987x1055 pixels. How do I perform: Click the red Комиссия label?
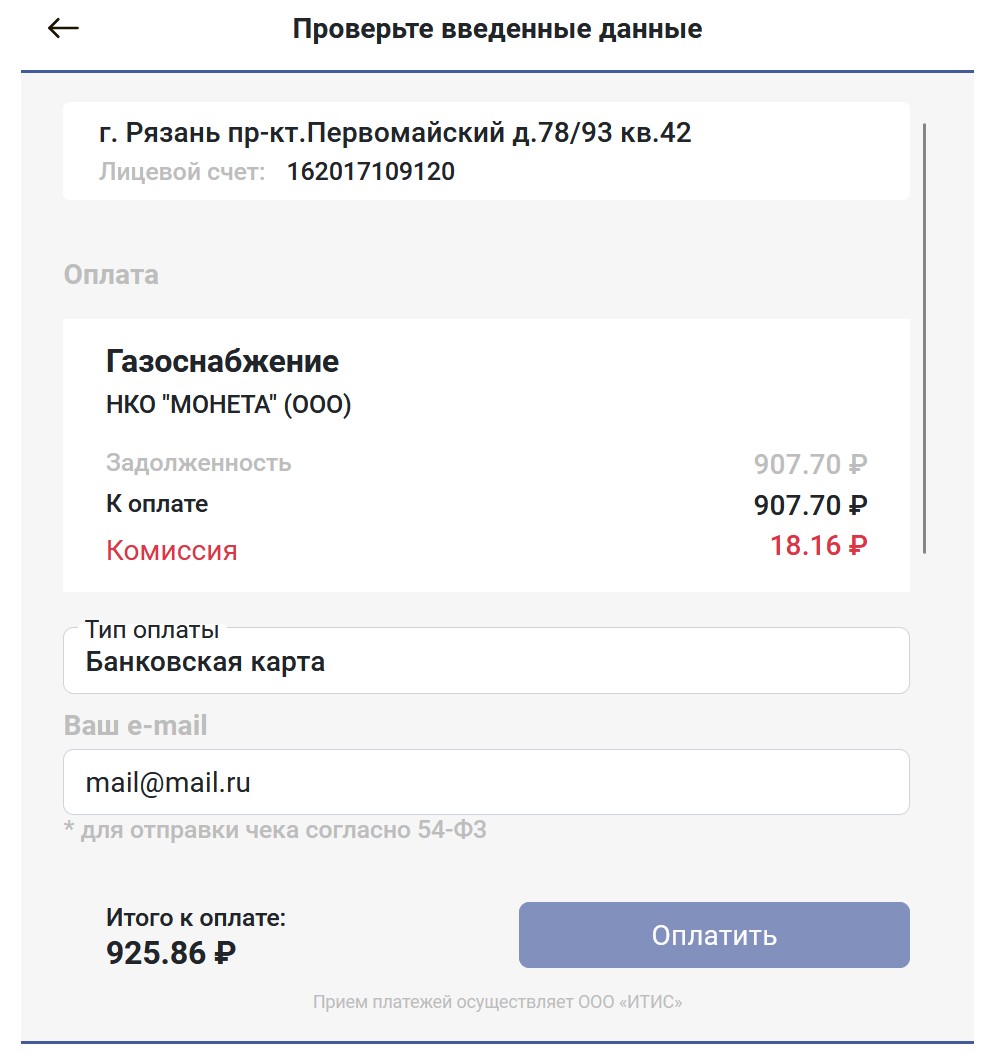(172, 550)
